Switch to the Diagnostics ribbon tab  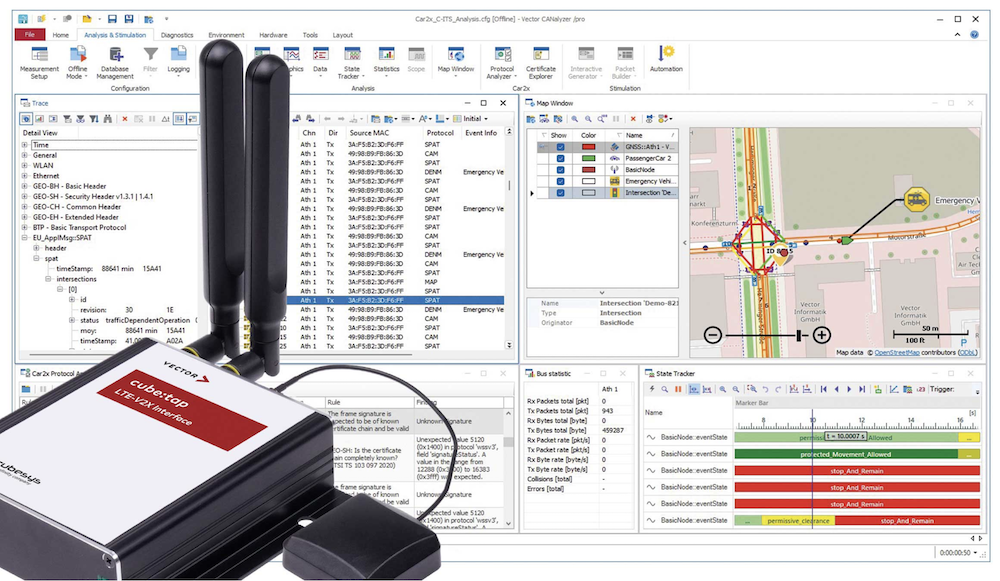(x=177, y=35)
